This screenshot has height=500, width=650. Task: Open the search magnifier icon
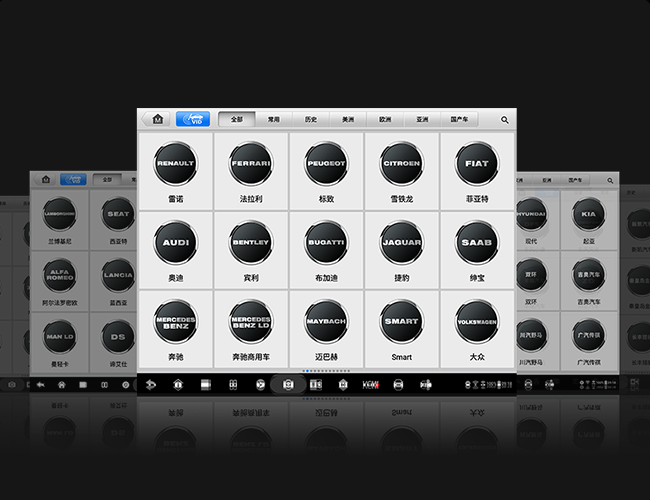coord(505,120)
